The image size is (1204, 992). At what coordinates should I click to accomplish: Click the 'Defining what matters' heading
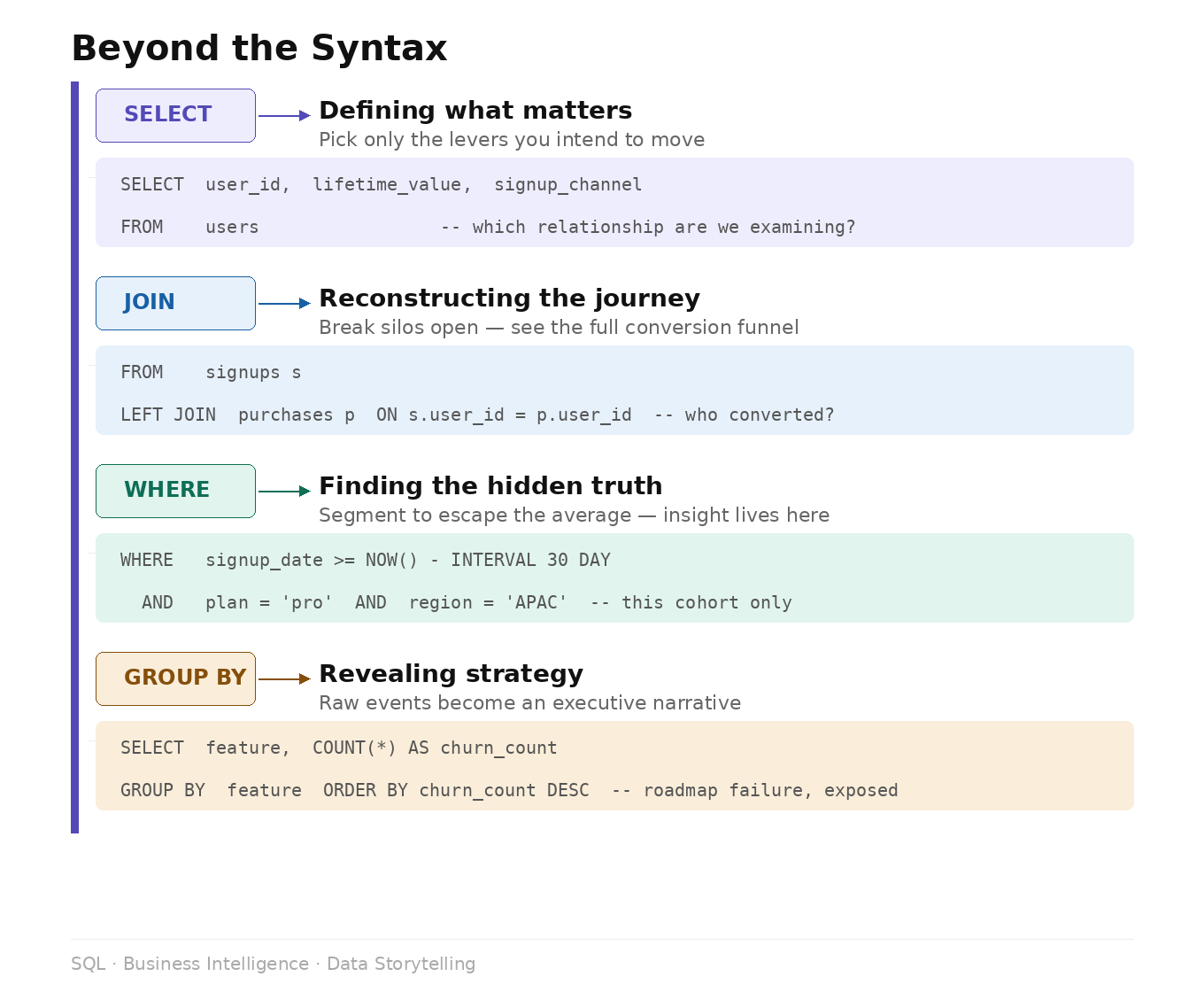475,111
